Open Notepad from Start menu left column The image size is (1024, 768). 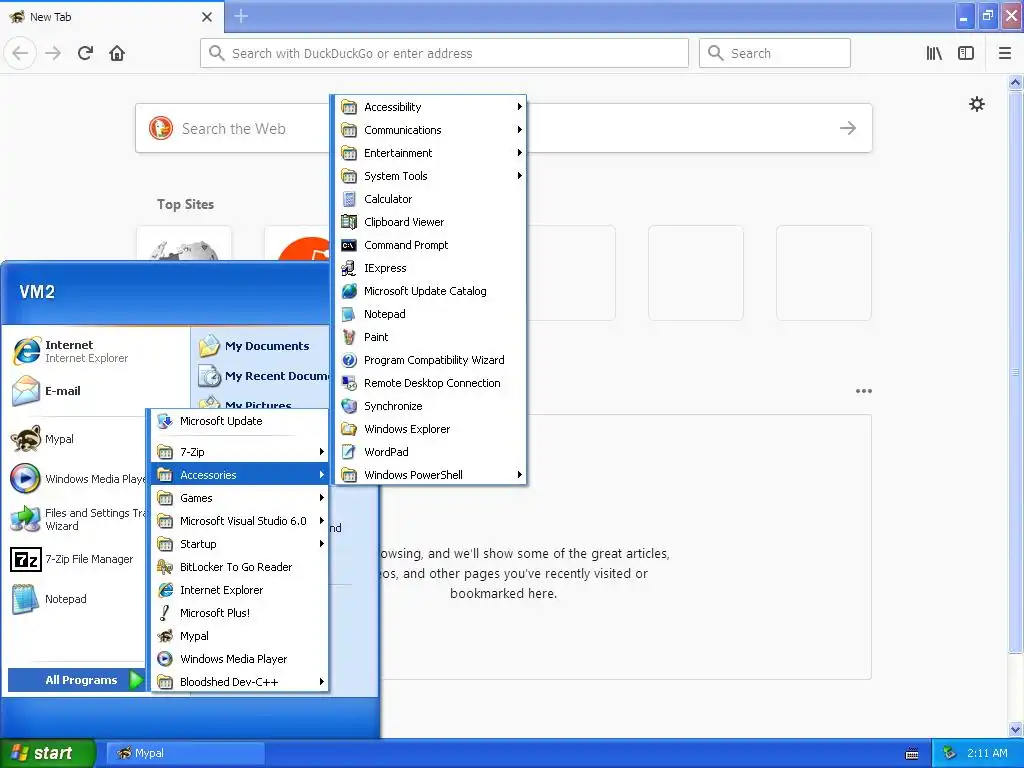pyautogui.click(x=75, y=600)
